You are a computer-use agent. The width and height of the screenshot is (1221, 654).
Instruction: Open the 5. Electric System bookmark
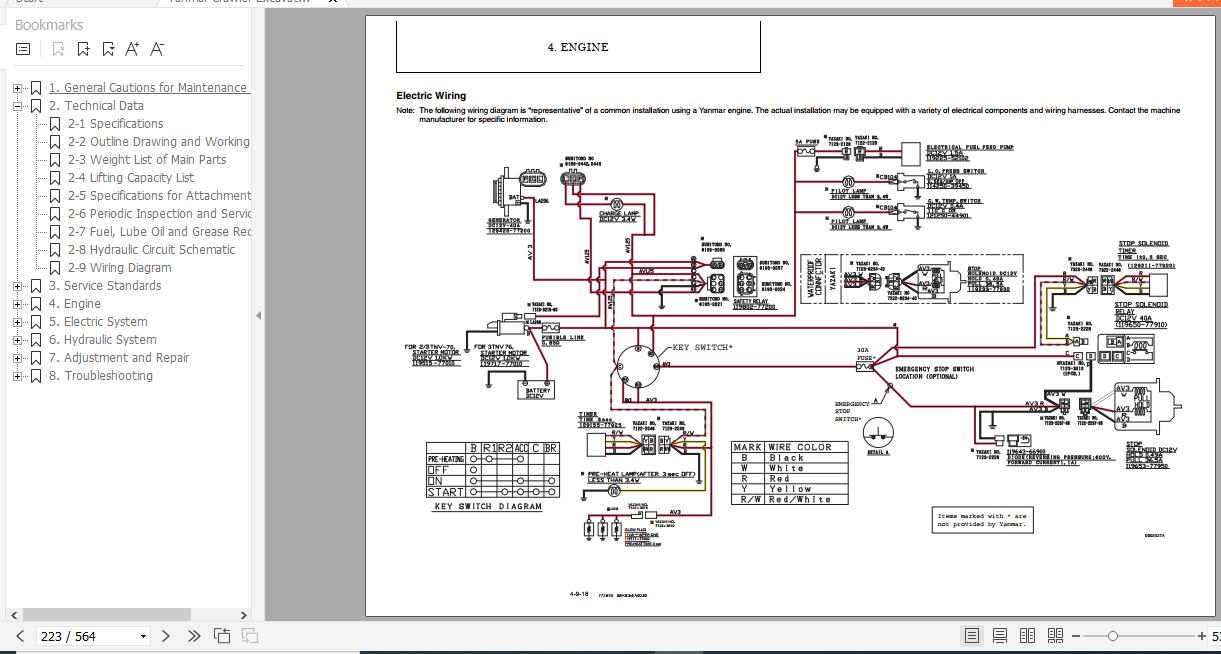(x=98, y=322)
